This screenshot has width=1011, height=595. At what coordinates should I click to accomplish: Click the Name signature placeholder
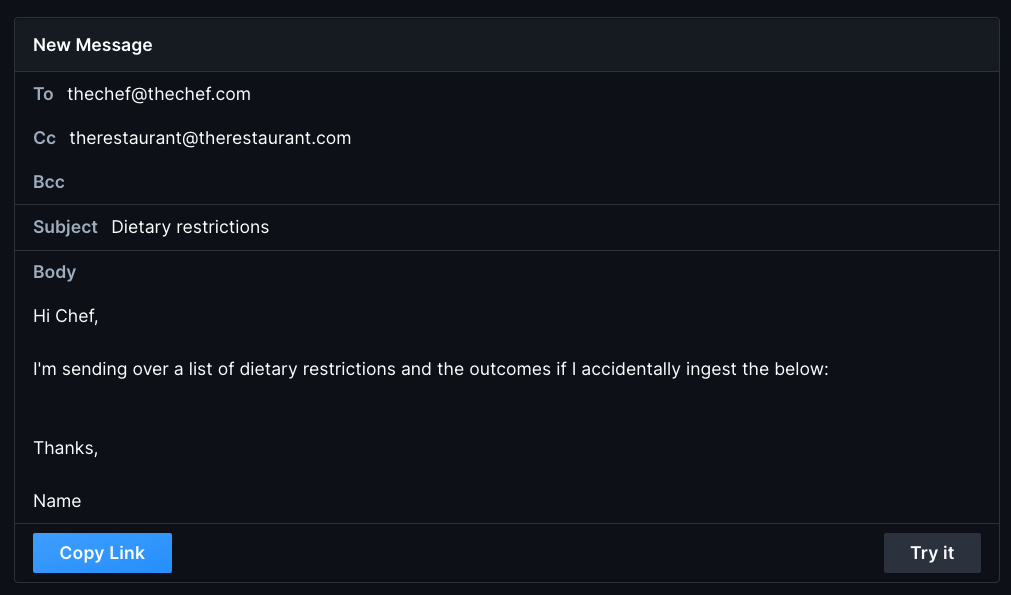click(57, 501)
